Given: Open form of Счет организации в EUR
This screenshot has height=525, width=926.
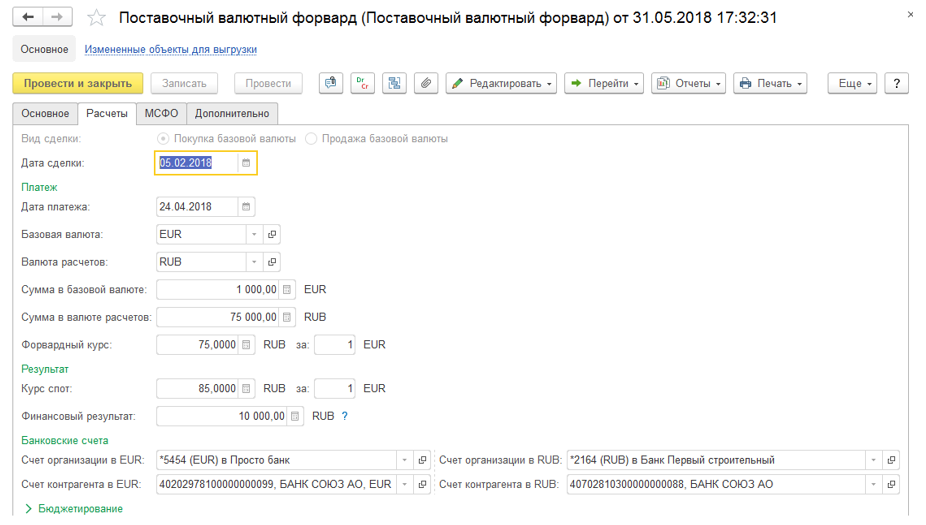Looking at the screenshot, I should pyautogui.click(x=422, y=460).
